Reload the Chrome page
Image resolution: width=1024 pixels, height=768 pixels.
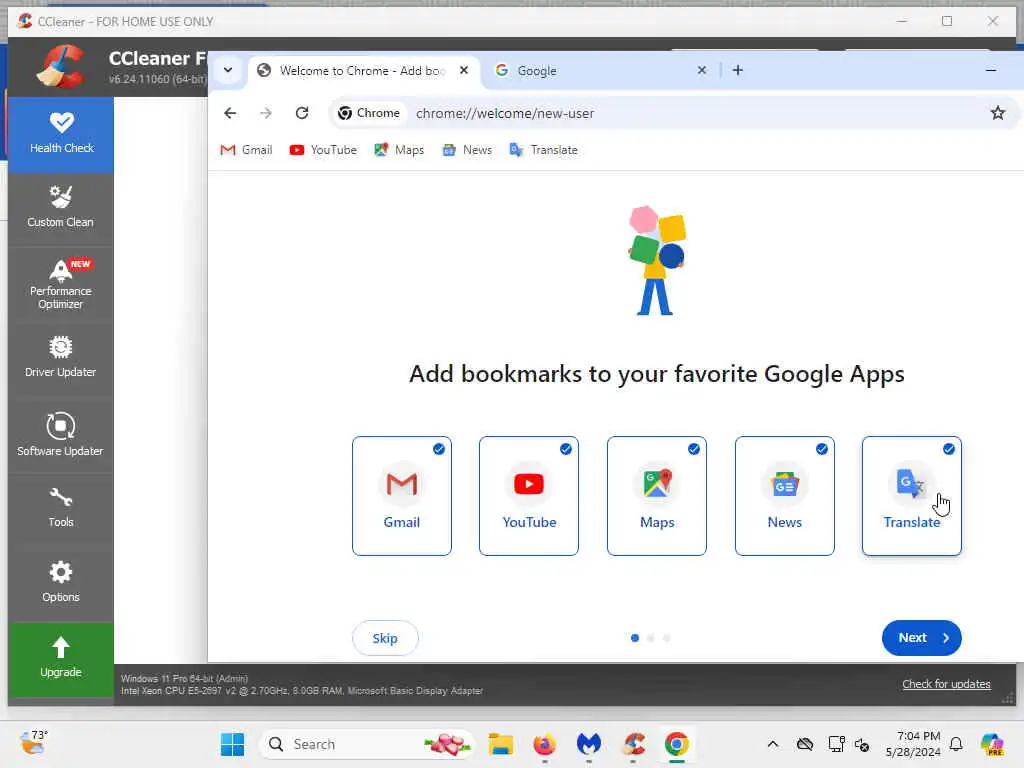pos(302,113)
